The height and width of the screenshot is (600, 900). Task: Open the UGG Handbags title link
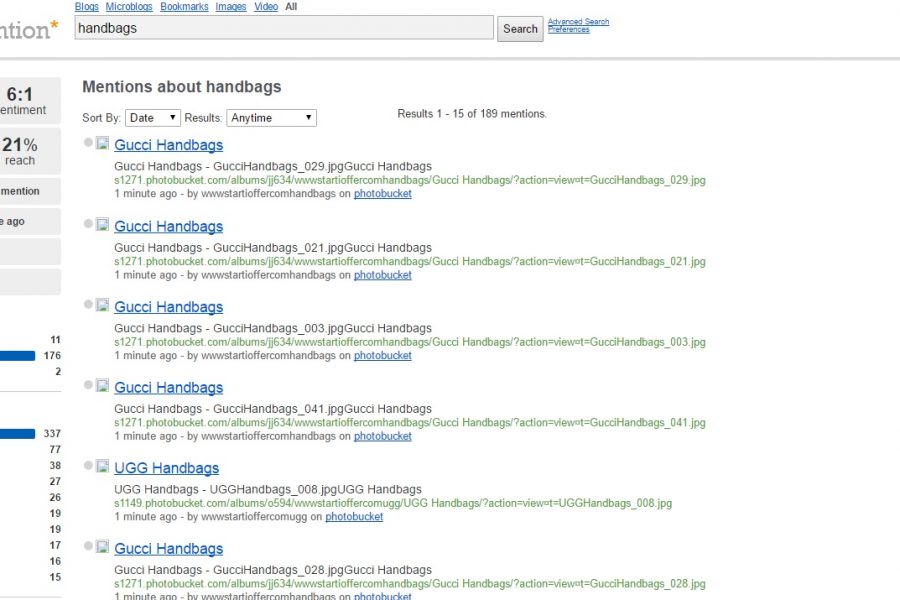click(x=166, y=468)
